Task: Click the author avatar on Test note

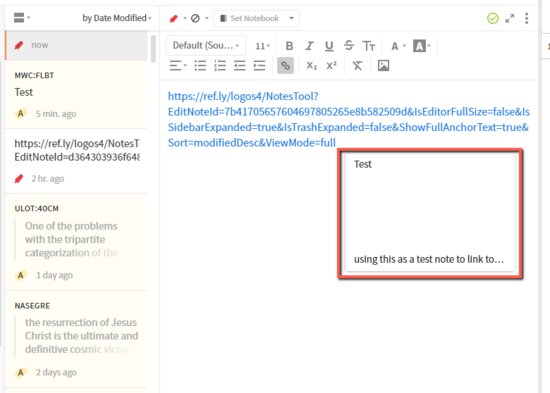Action: 21,114
